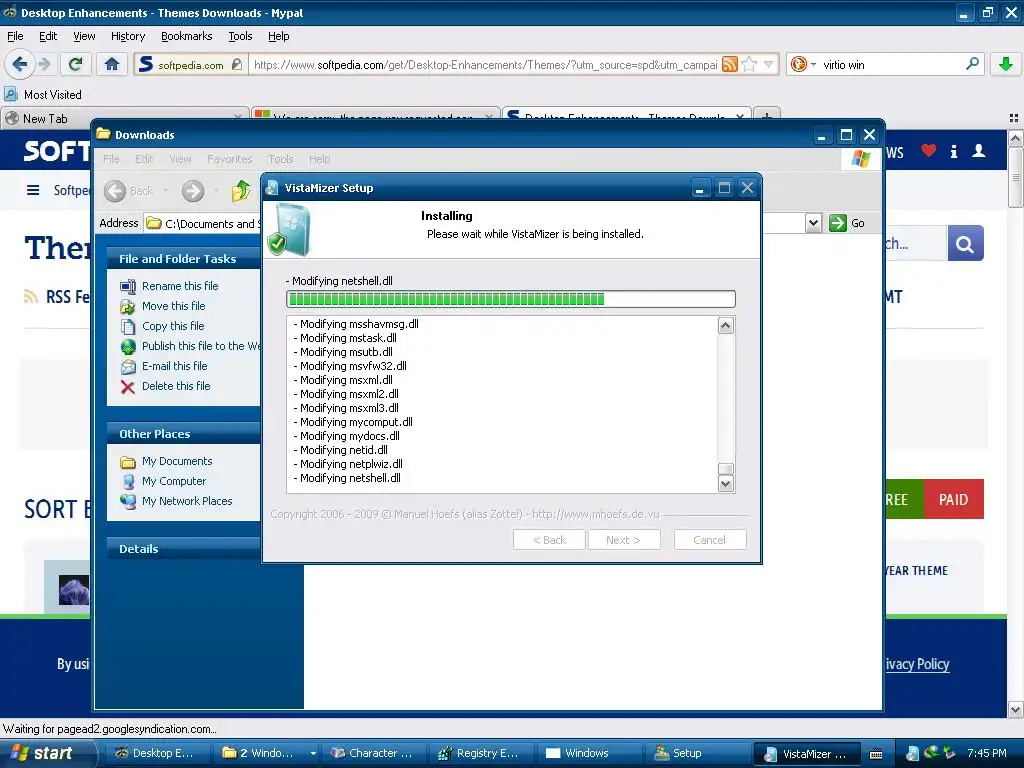
Task: Click the VistaMizer install progress bar
Action: 511,299
